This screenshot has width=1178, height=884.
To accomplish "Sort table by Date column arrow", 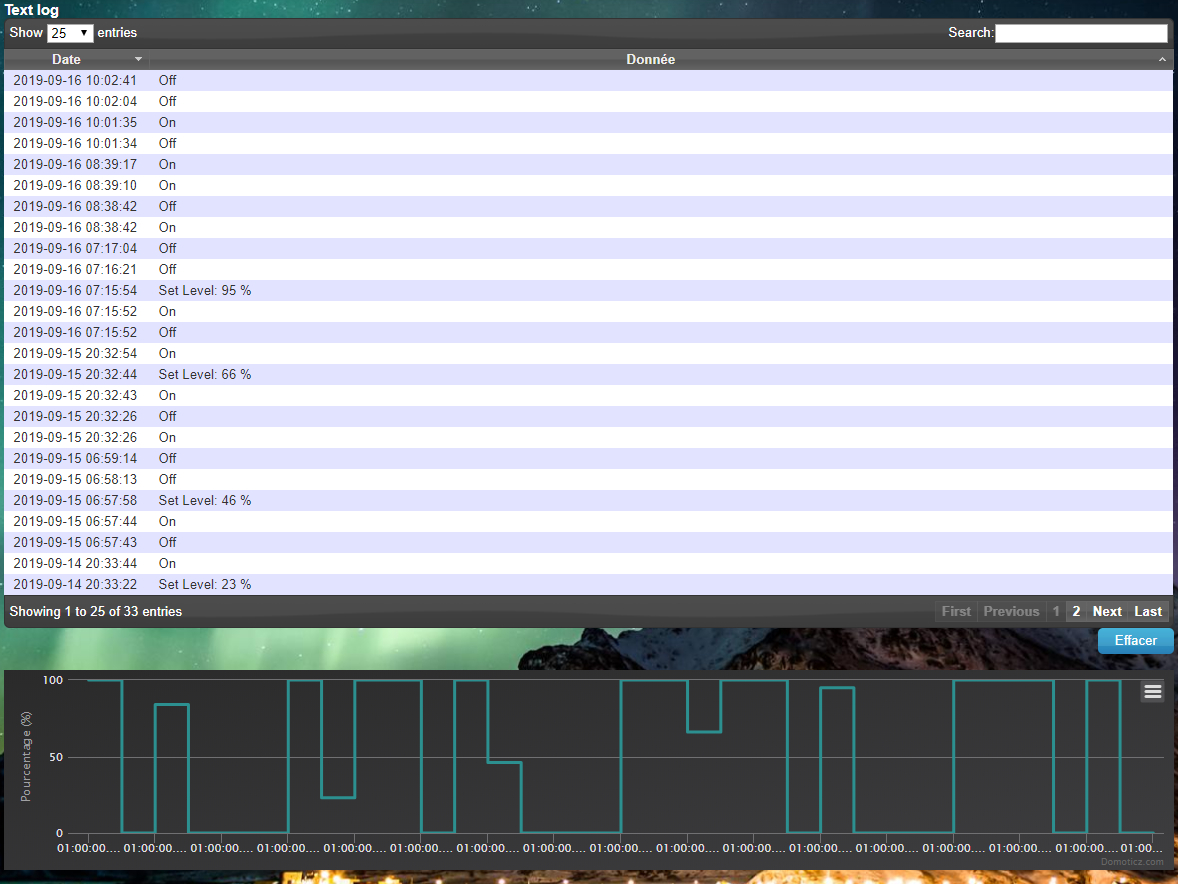I will (138, 60).
